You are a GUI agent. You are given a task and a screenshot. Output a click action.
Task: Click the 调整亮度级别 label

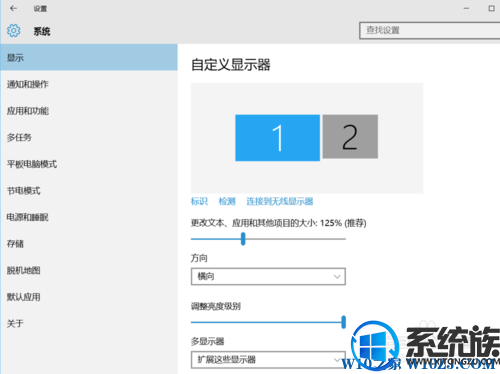(x=216, y=306)
